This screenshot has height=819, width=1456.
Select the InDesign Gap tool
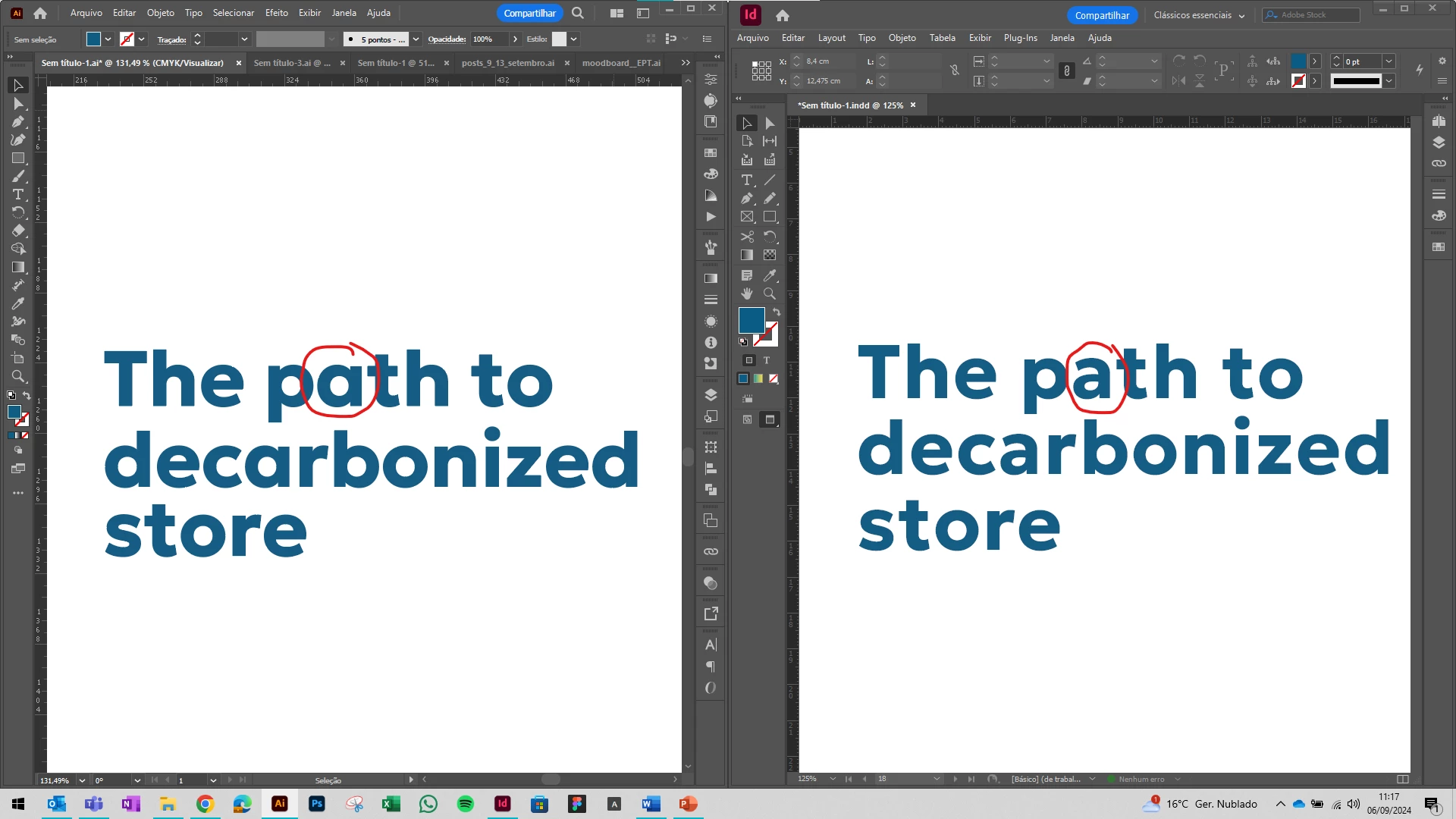pos(770,141)
